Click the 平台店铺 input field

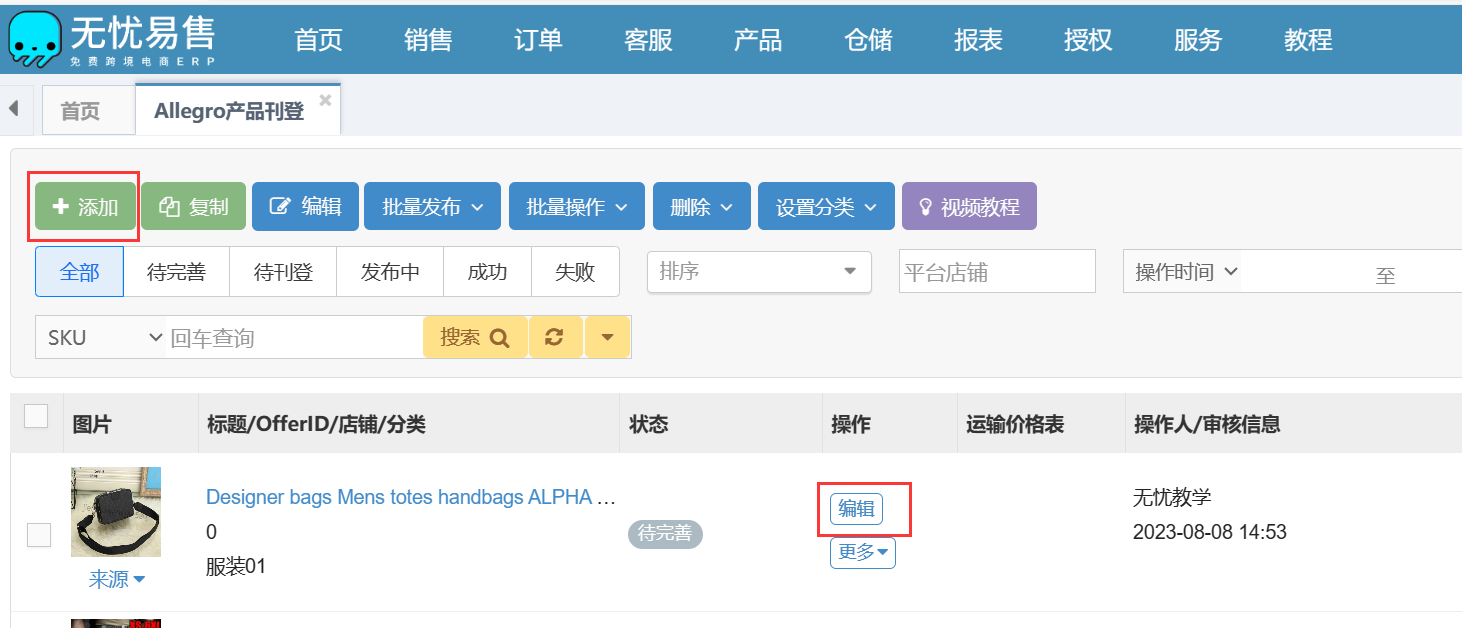click(996, 272)
